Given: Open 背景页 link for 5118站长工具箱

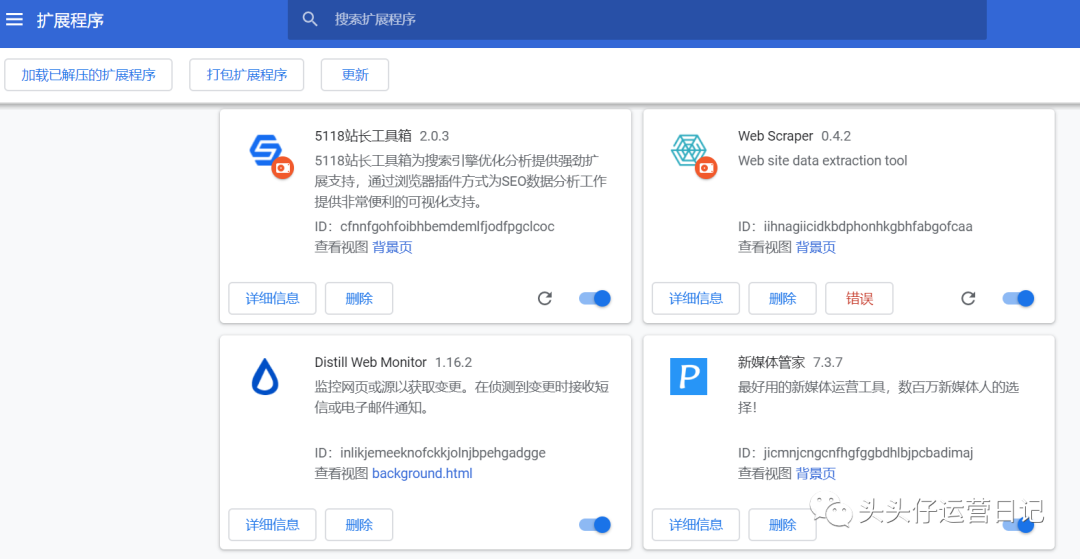Looking at the screenshot, I should (392, 247).
